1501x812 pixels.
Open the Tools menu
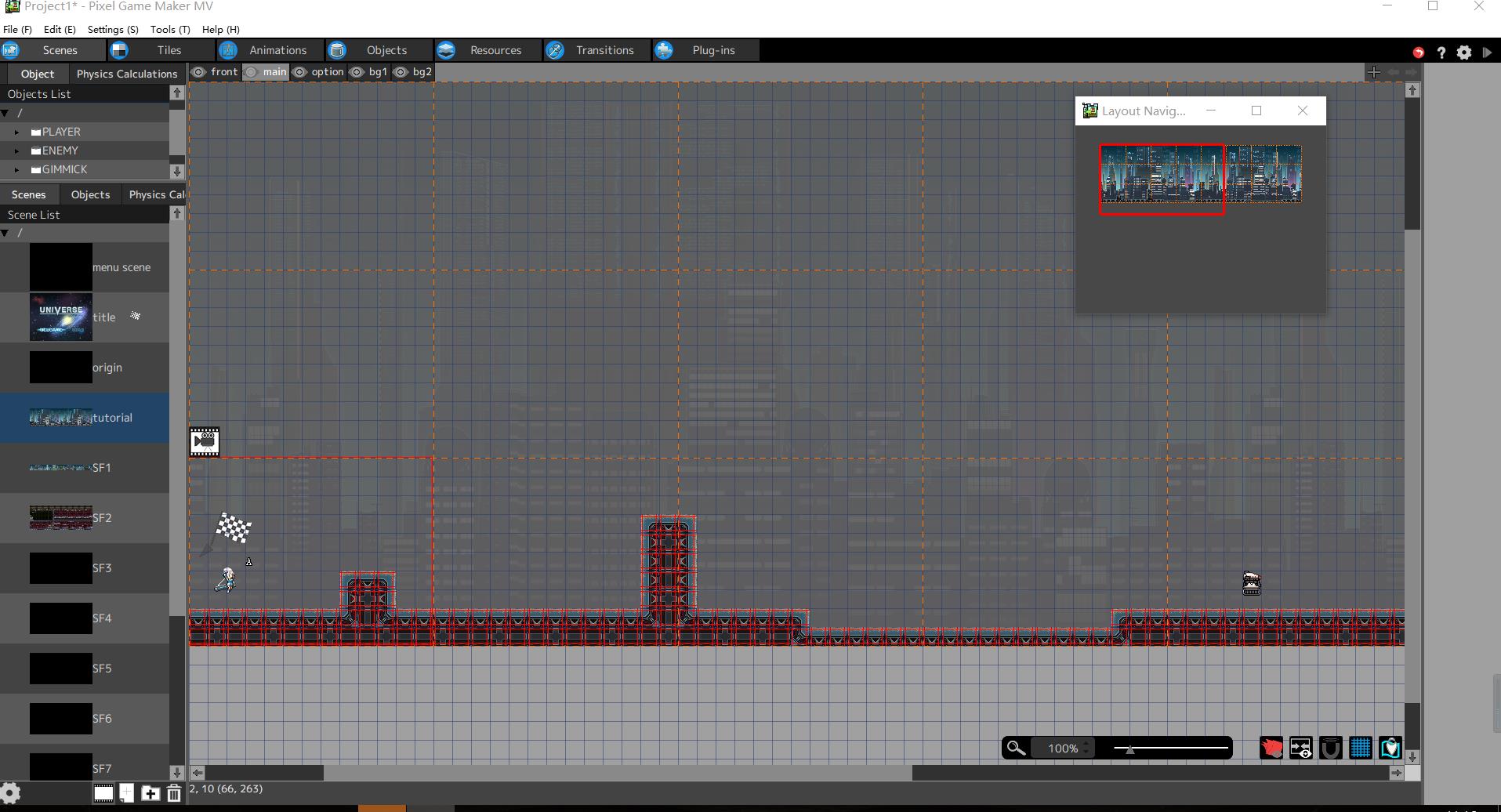click(x=170, y=29)
